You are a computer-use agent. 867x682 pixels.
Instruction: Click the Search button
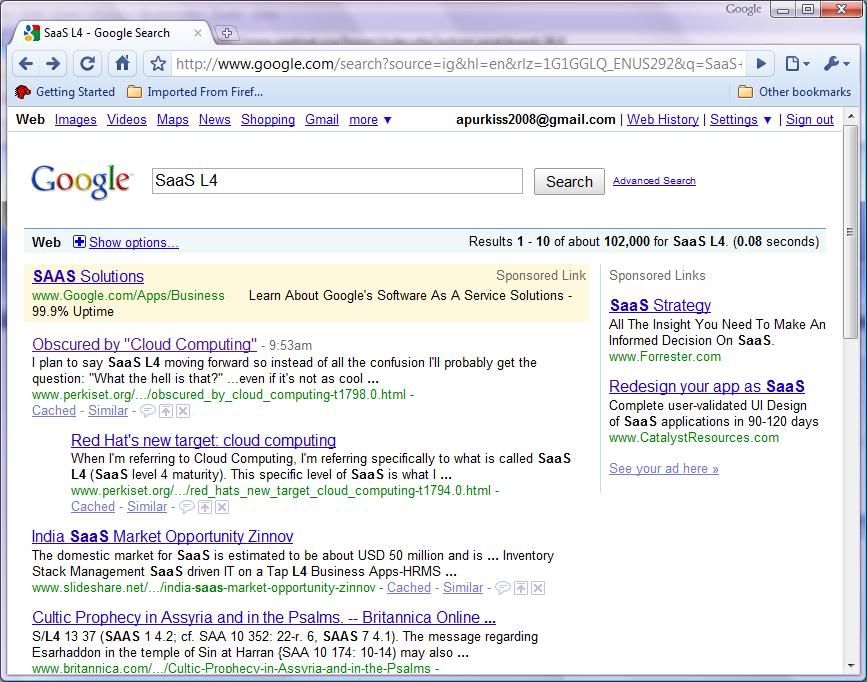pos(569,181)
